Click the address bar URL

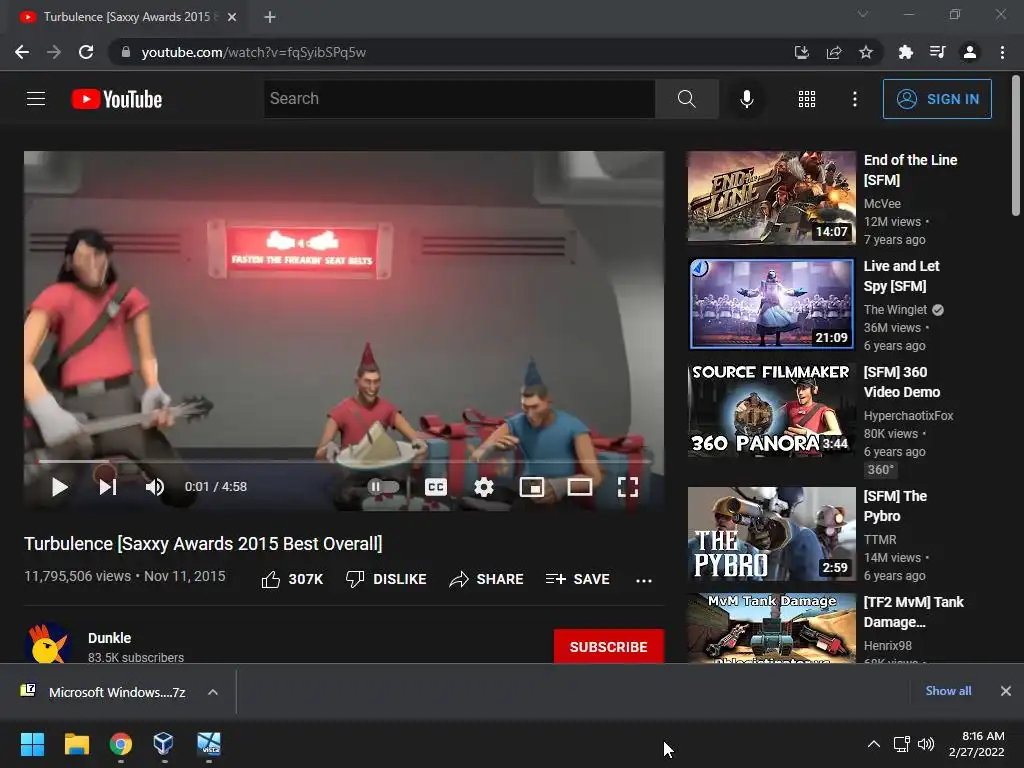253,52
